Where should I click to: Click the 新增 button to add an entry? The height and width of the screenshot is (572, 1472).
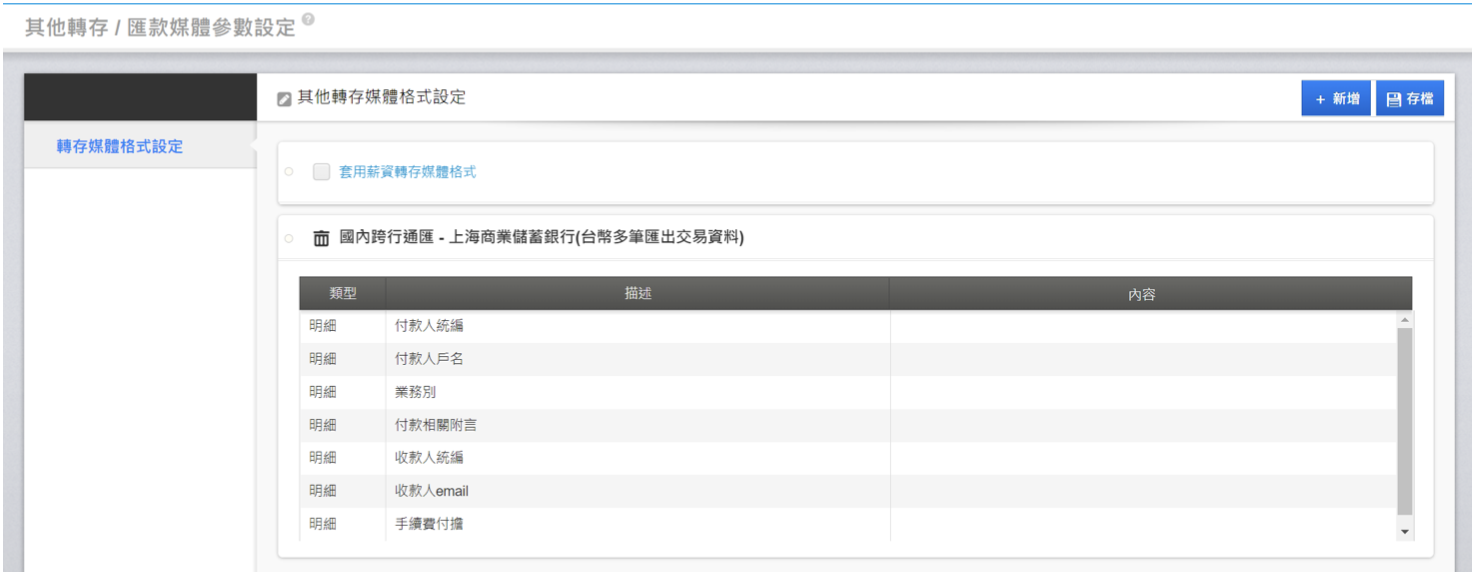(1335, 99)
